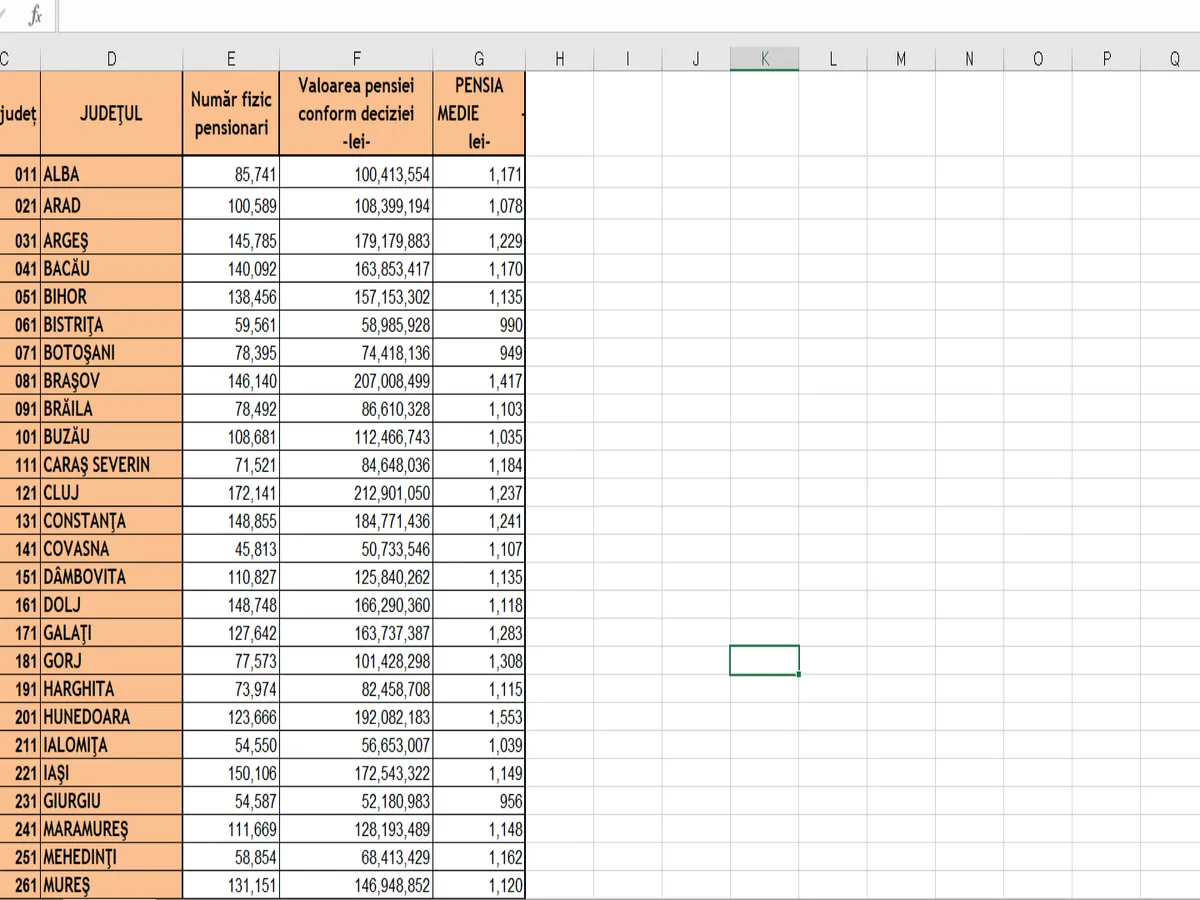Click the MUREȘ county cell
Image resolution: width=1200 pixels, height=900 pixels.
(111, 885)
